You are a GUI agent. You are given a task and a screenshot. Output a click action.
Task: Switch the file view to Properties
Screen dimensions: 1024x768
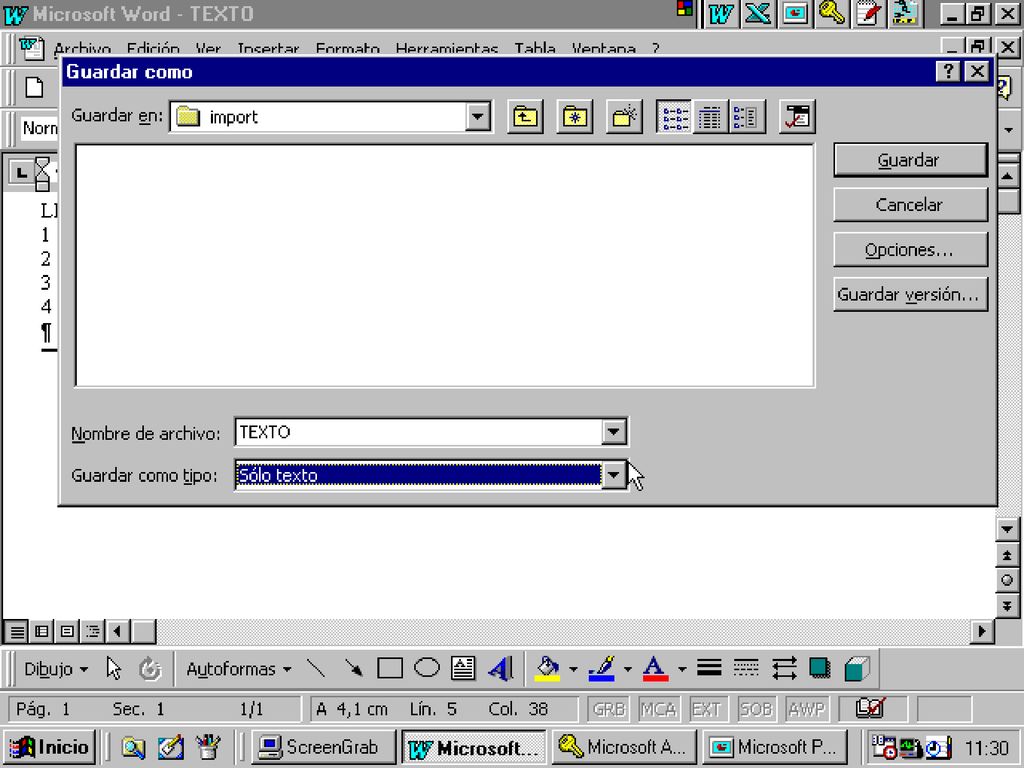pyautogui.click(x=746, y=117)
